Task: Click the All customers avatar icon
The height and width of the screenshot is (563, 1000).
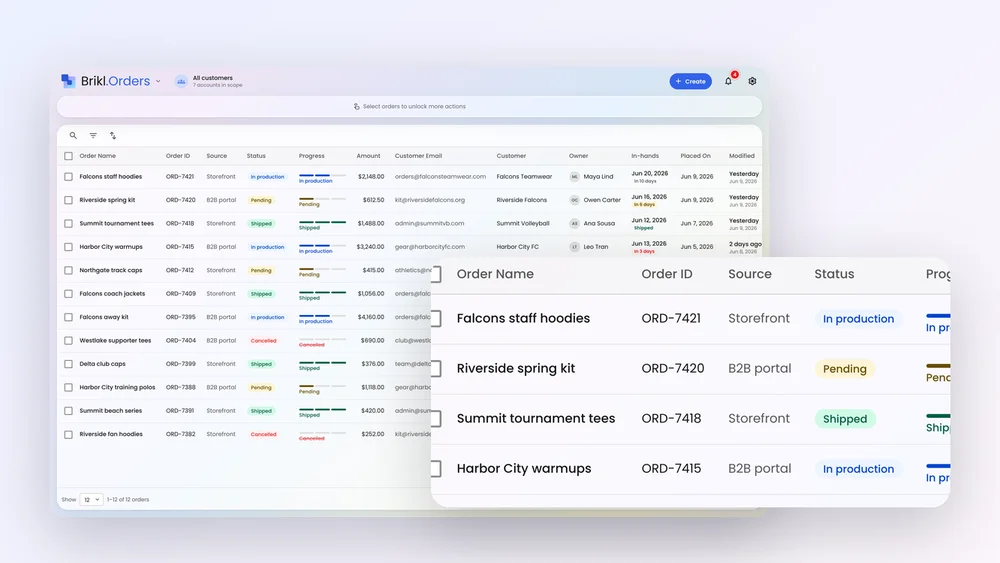Action: [181, 81]
